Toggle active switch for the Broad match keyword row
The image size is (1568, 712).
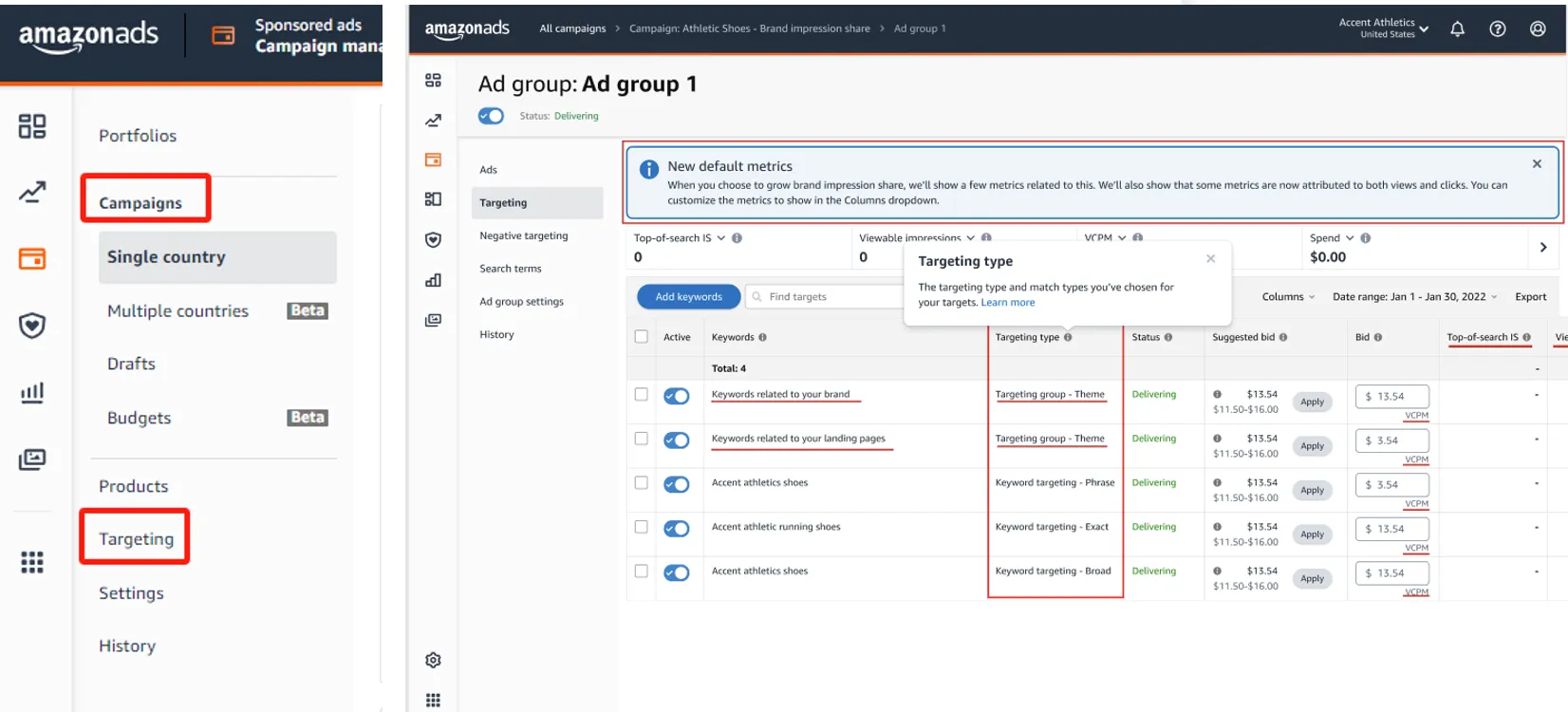point(677,572)
